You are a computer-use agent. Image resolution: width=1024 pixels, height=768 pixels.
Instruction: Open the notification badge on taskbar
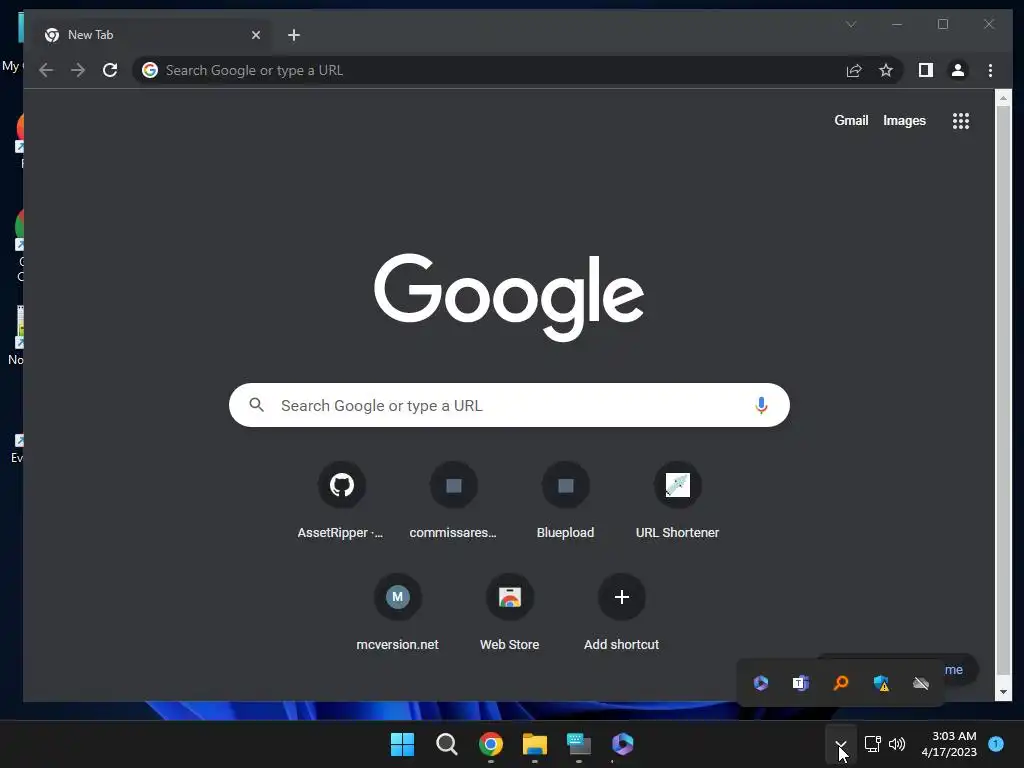[x=996, y=744]
